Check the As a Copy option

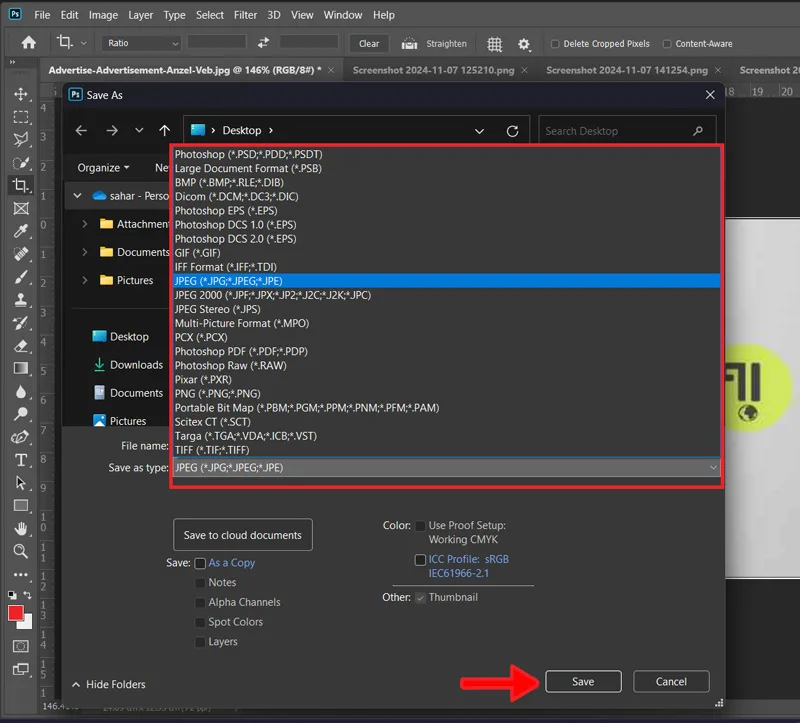201,563
